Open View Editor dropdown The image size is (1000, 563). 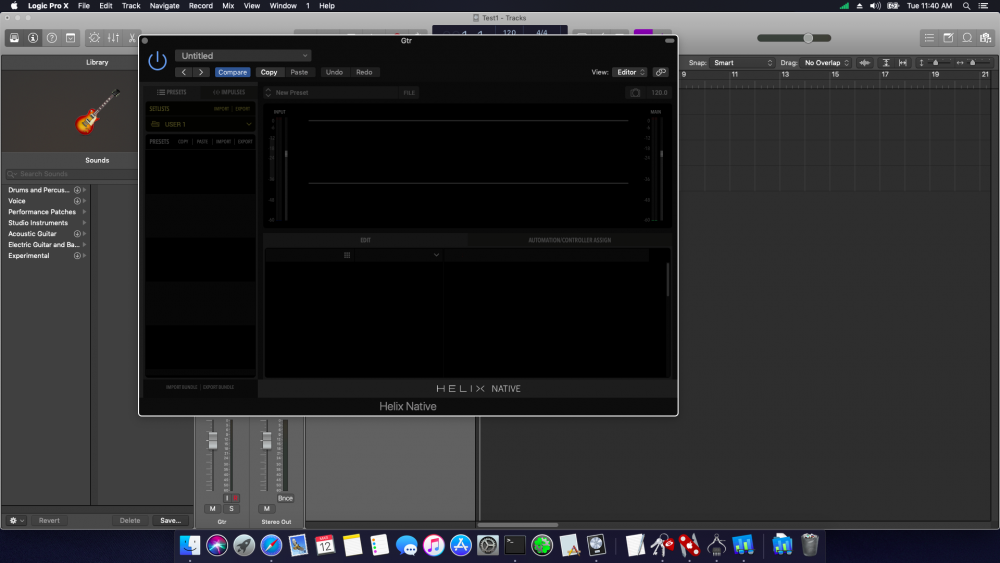point(629,72)
